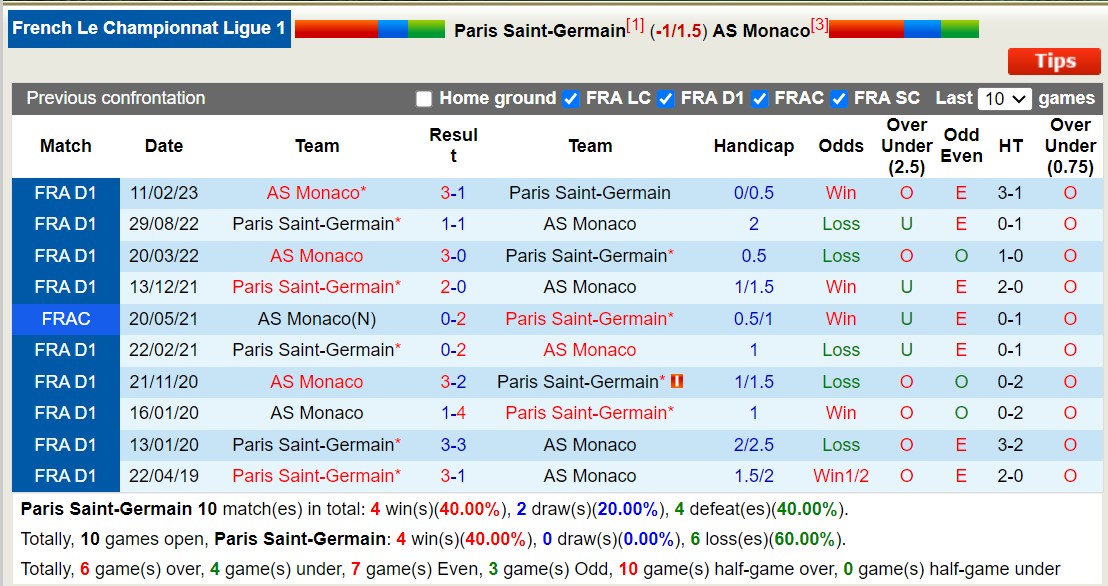Click the FRAC league label in the 20/05/21 row
The height and width of the screenshot is (586, 1108).
tap(65, 318)
